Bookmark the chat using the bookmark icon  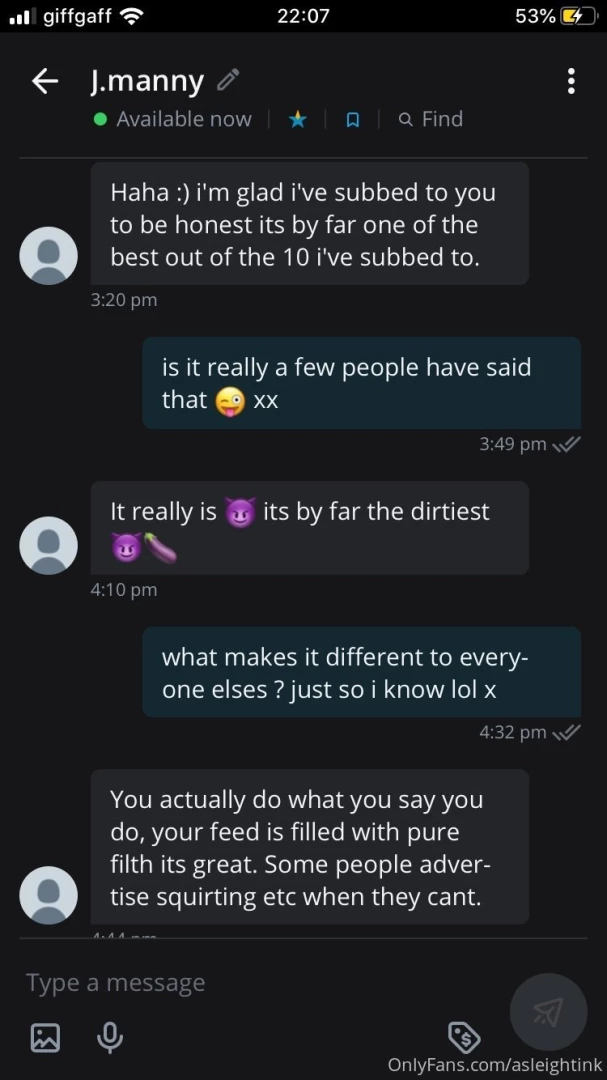[x=351, y=119]
